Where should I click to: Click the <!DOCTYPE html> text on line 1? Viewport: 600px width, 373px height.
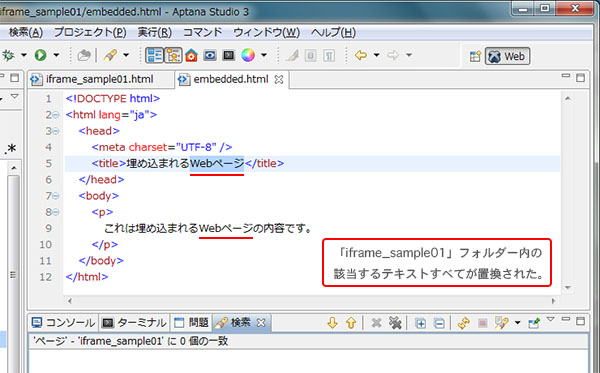(x=112, y=98)
